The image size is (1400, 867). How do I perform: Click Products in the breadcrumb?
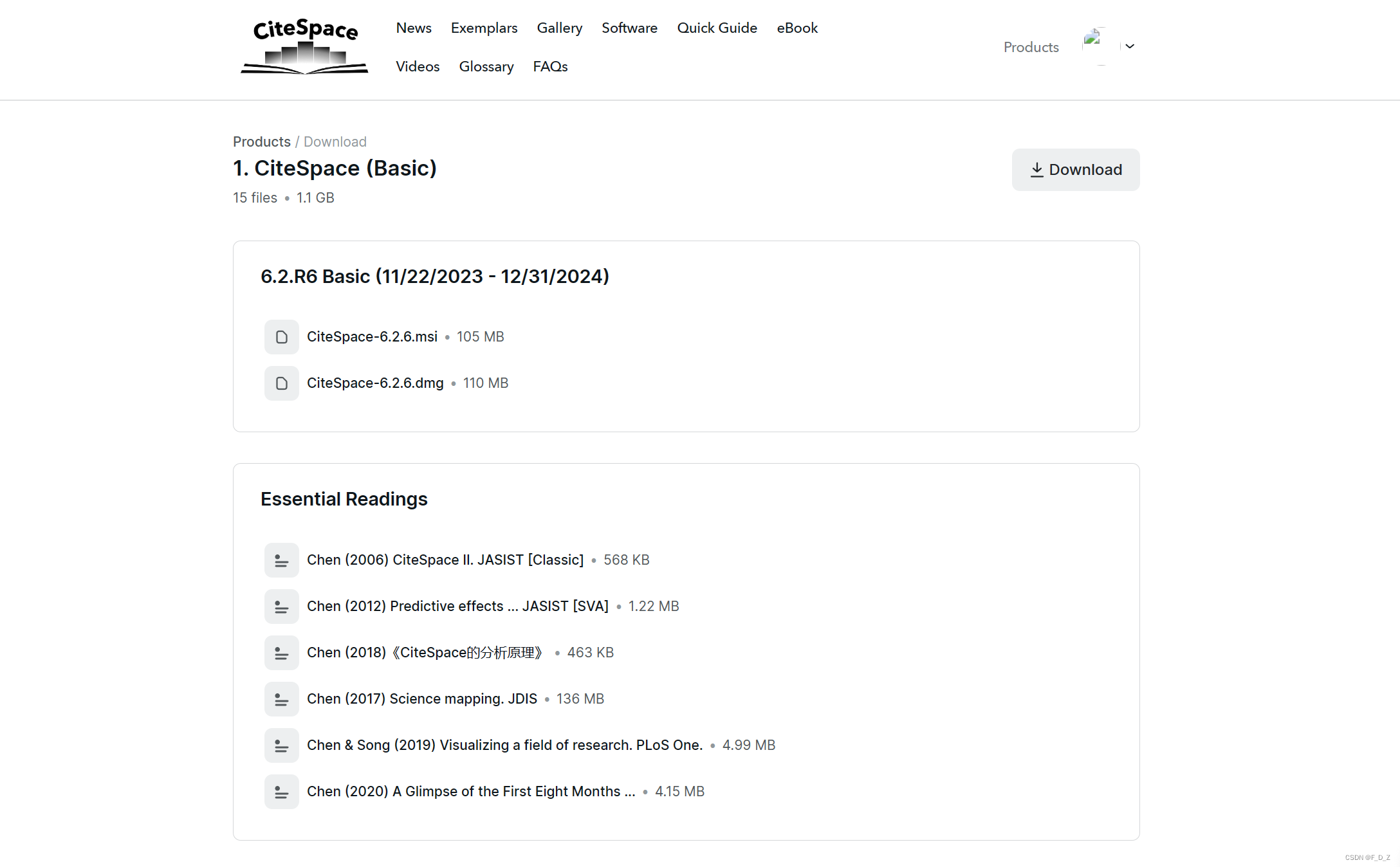(x=262, y=141)
